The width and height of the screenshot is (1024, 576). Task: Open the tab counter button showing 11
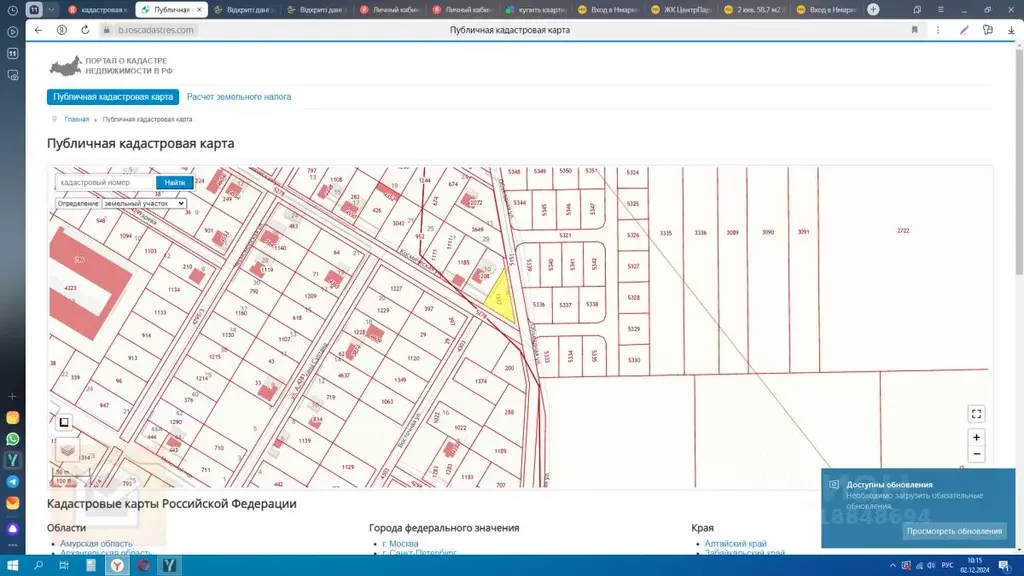tap(34, 9)
